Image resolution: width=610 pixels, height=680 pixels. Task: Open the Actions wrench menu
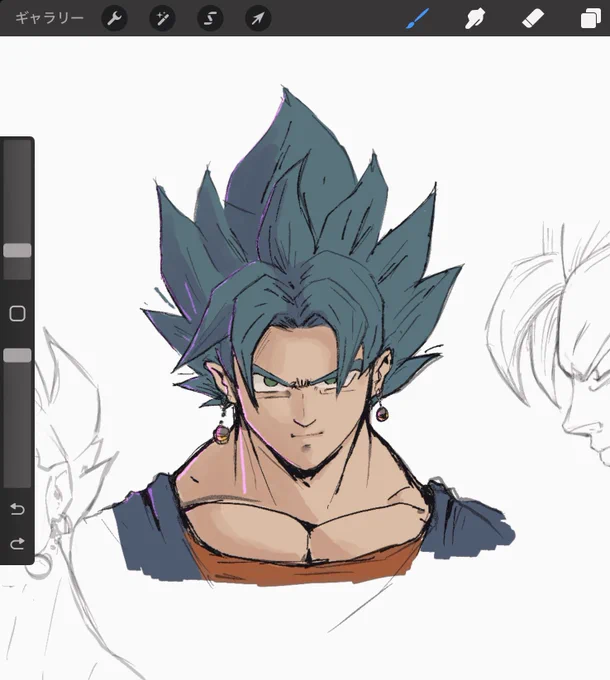click(114, 18)
